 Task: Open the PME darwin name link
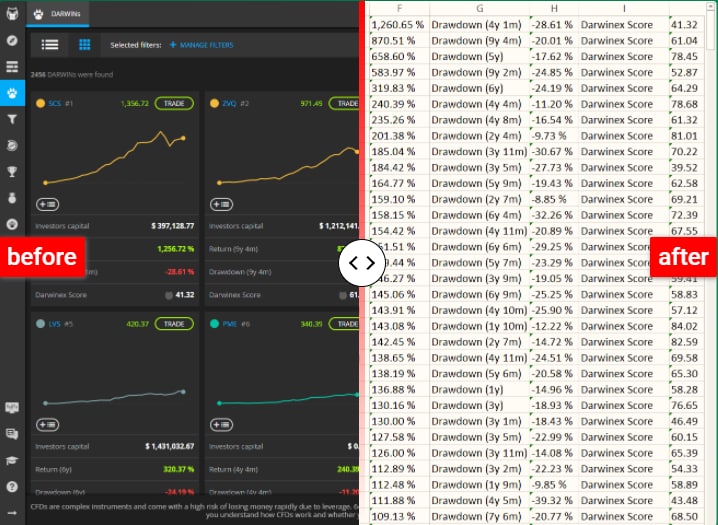229,324
